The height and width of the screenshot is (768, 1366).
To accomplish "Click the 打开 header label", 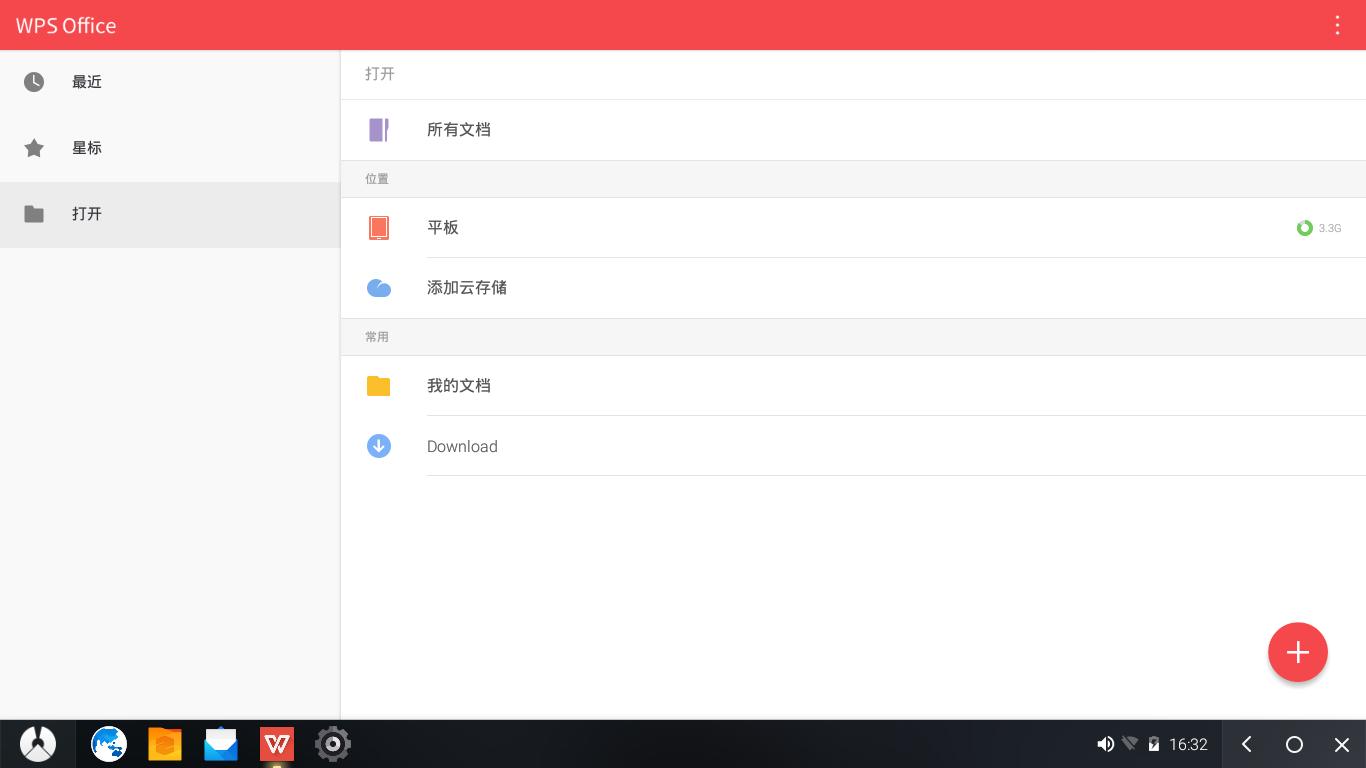I will [380, 74].
